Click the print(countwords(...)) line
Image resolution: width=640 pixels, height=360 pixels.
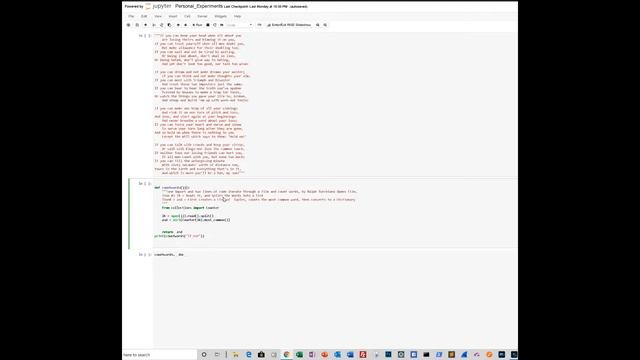[x=179, y=236]
